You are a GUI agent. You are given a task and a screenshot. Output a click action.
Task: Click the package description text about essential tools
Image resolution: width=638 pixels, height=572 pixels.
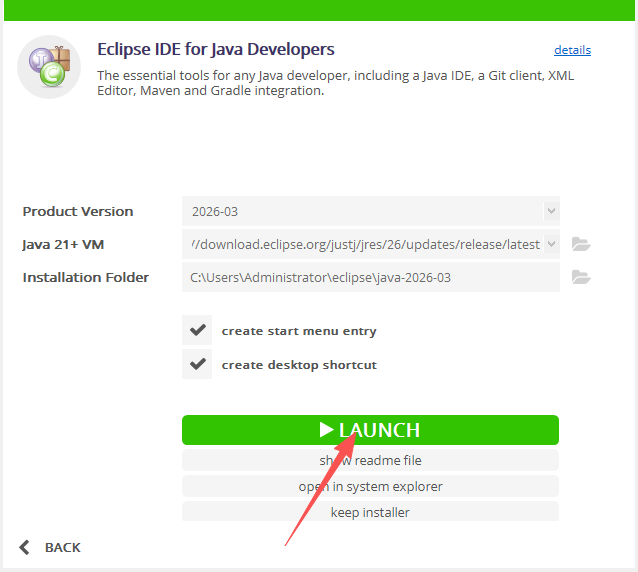click(x=335, y=83)
